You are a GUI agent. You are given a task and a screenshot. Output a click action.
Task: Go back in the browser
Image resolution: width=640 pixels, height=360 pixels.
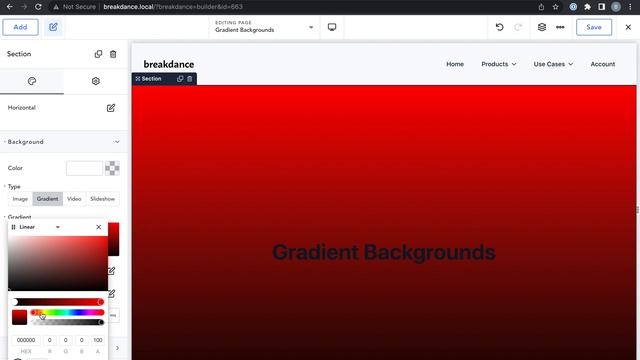(x=10, y=7)
